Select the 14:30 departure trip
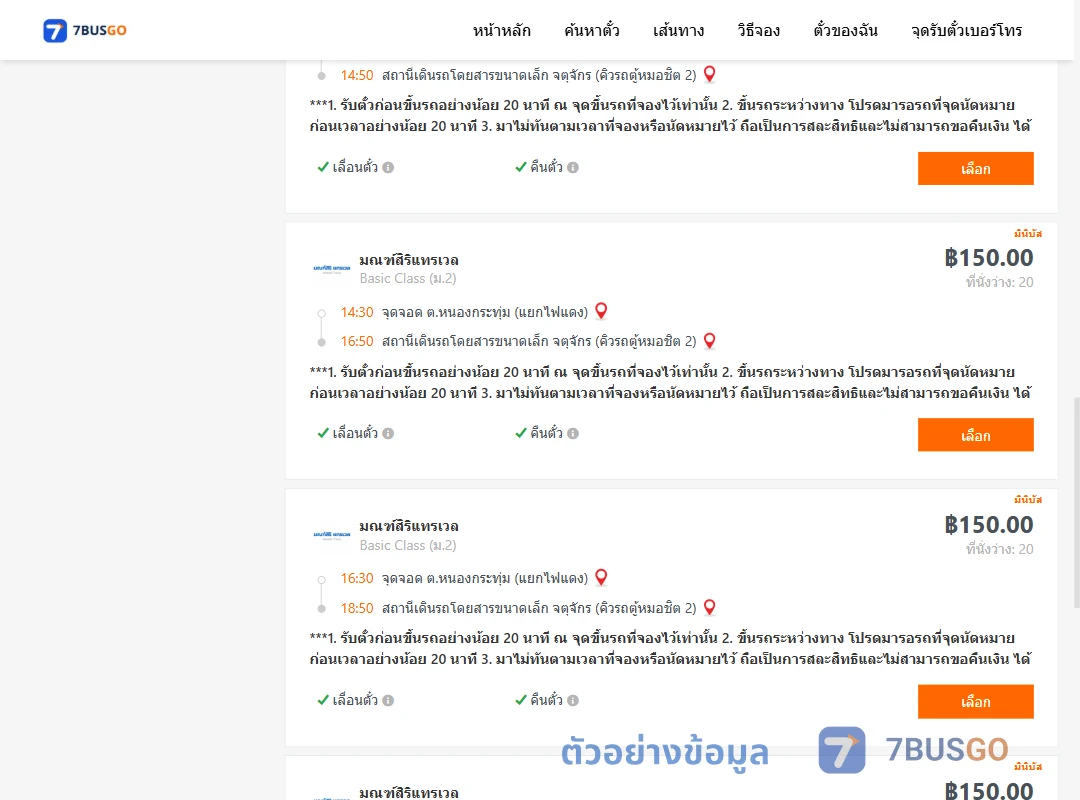1080x800 pixels. coord(975,435)
